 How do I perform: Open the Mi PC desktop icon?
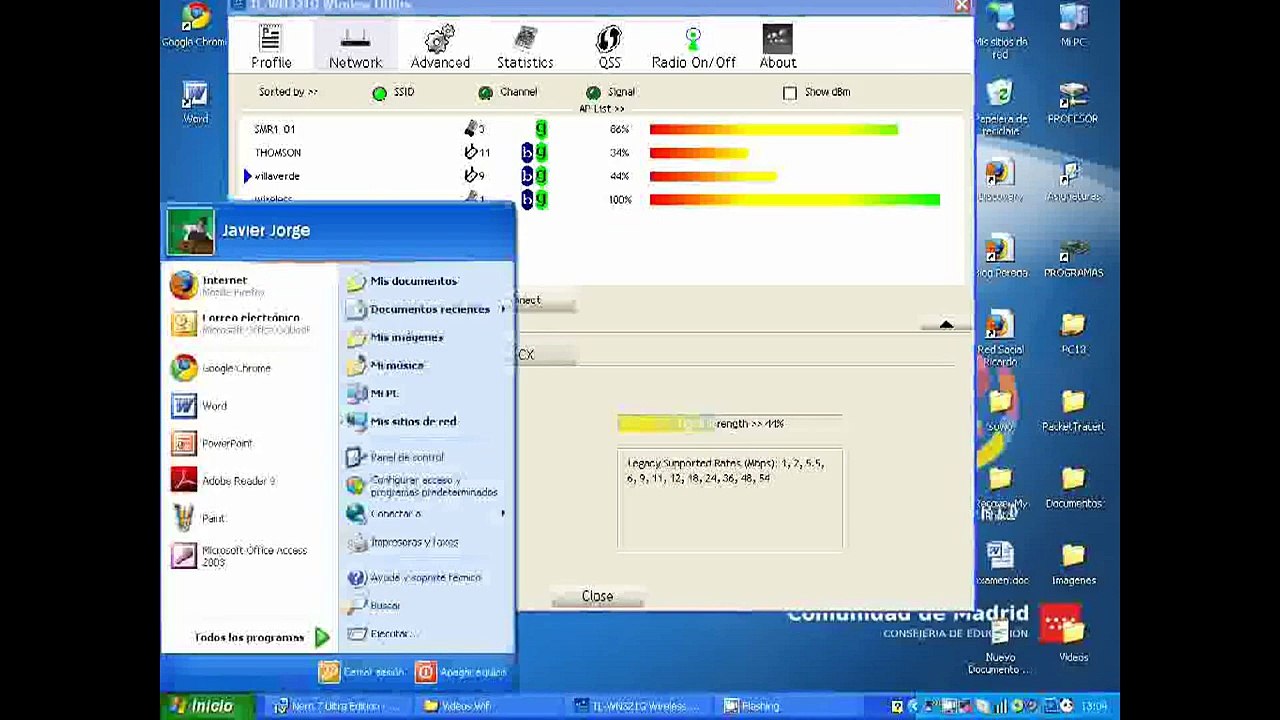(1073, 26)
